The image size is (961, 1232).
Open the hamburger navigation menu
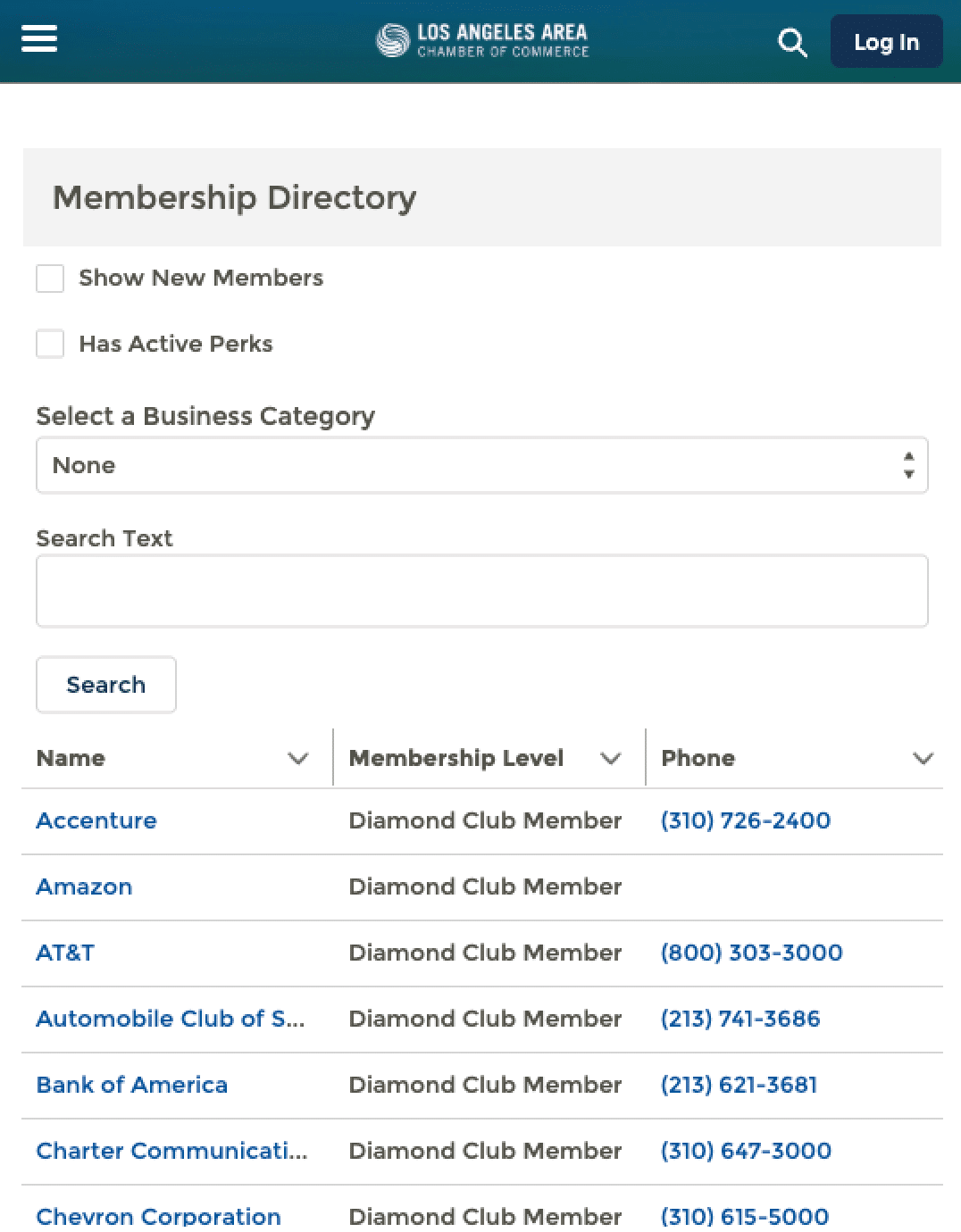coord(39,39)
